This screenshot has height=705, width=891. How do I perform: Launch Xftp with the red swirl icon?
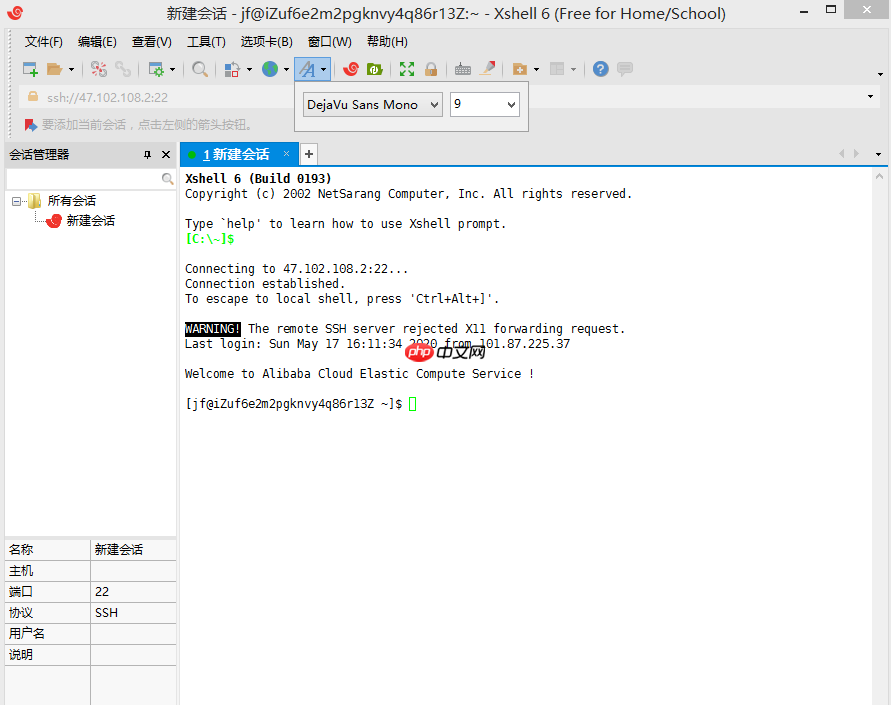pos(351,69)
